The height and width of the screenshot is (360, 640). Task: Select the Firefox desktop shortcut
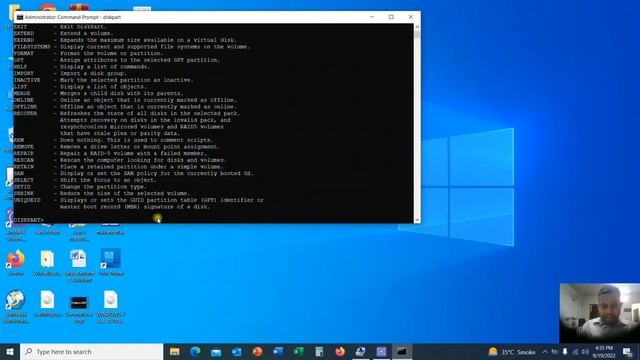point(16,263)
